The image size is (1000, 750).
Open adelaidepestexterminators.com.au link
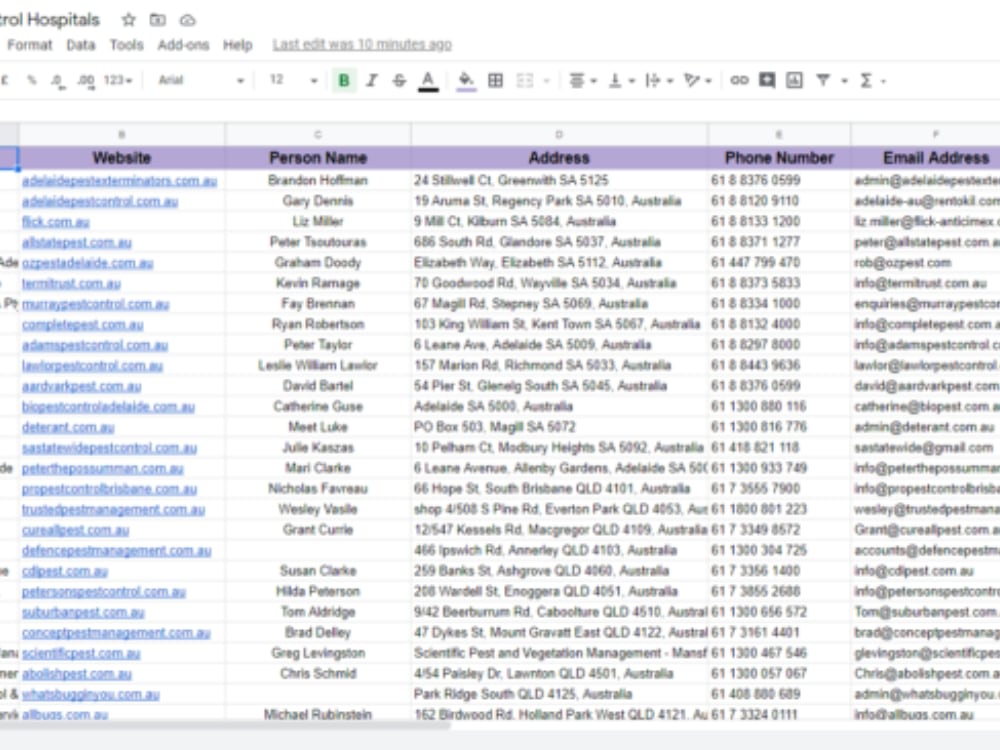(119, 181)
